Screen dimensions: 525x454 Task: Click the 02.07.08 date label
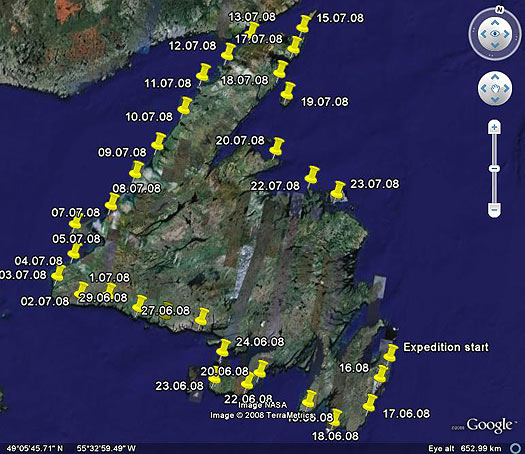point(45,301)
